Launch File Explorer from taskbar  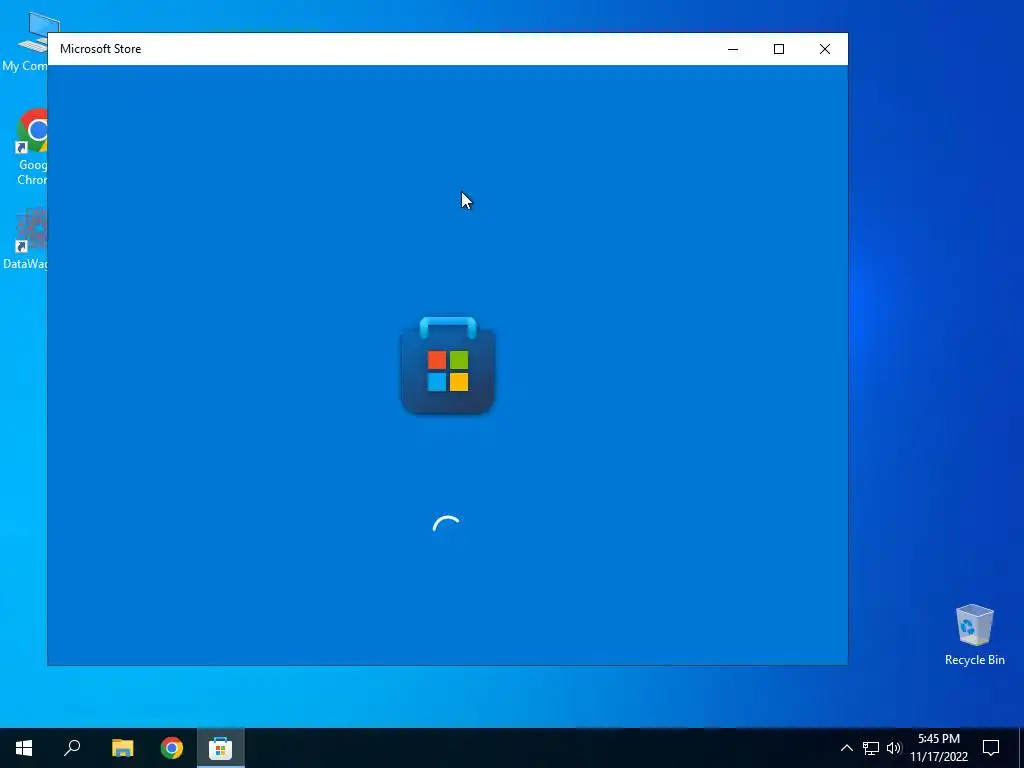click(x=122, y=748)
